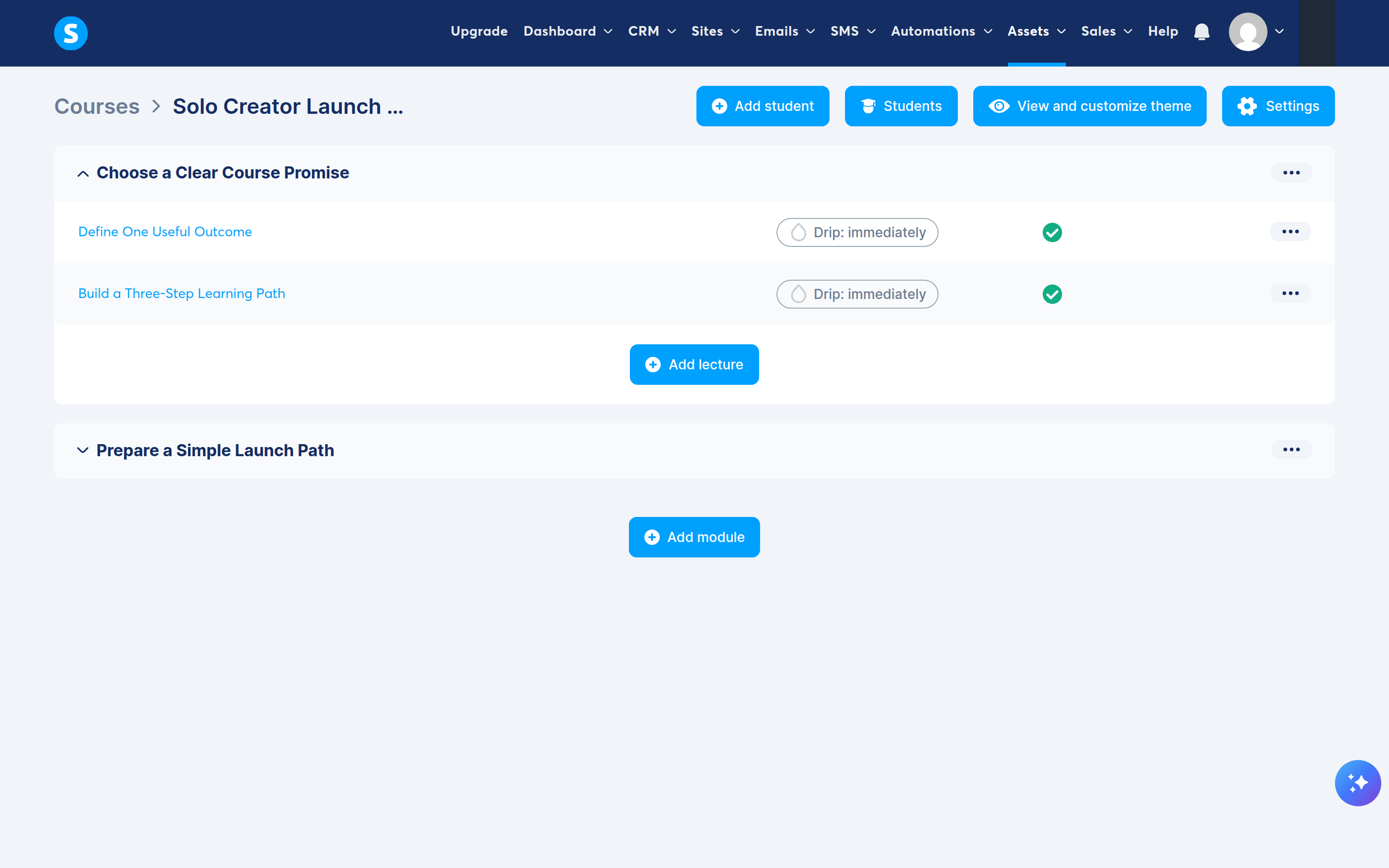Click the Add student button

[762, 106]
